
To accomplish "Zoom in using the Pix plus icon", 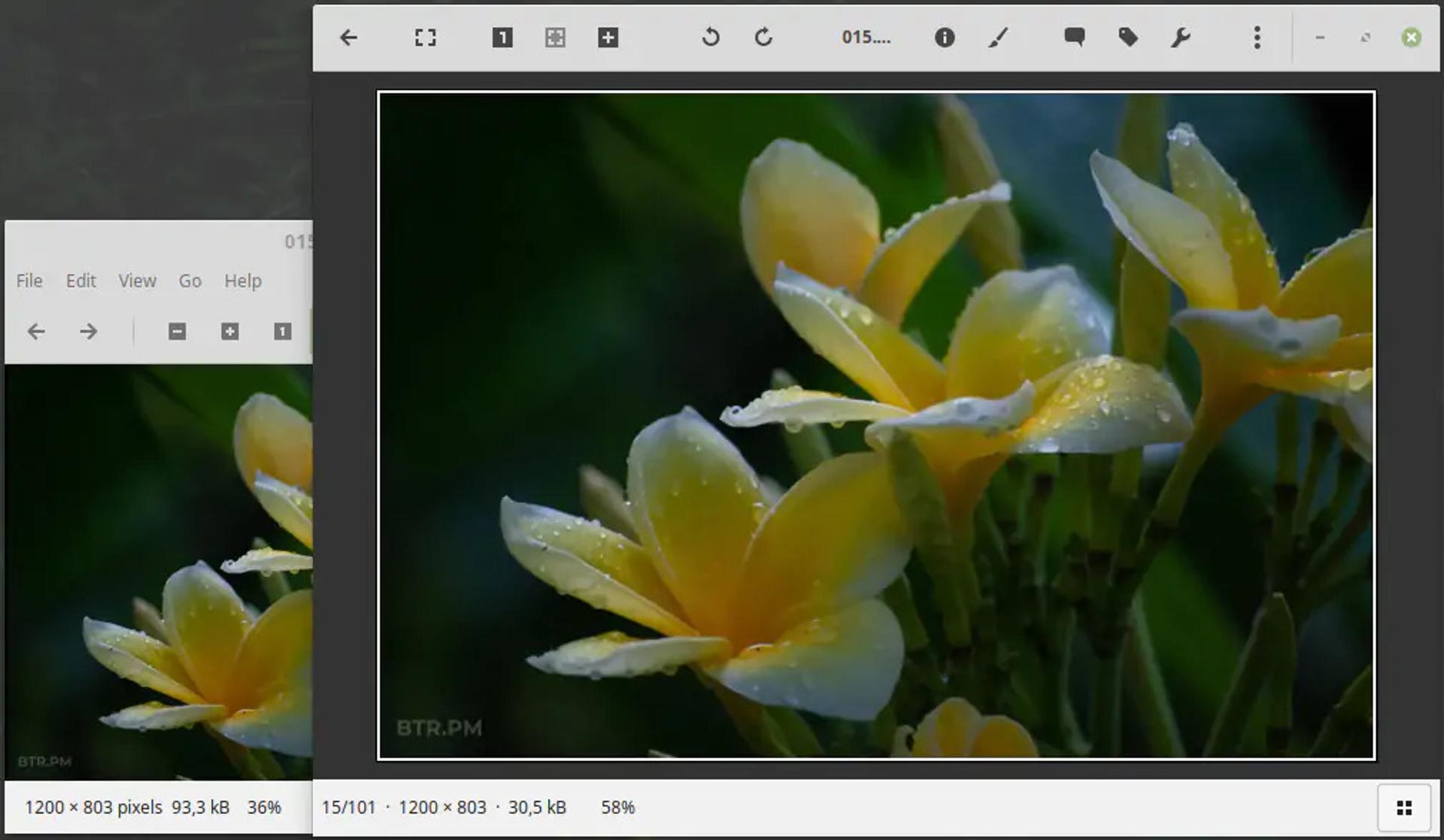I will coord(608,38).
